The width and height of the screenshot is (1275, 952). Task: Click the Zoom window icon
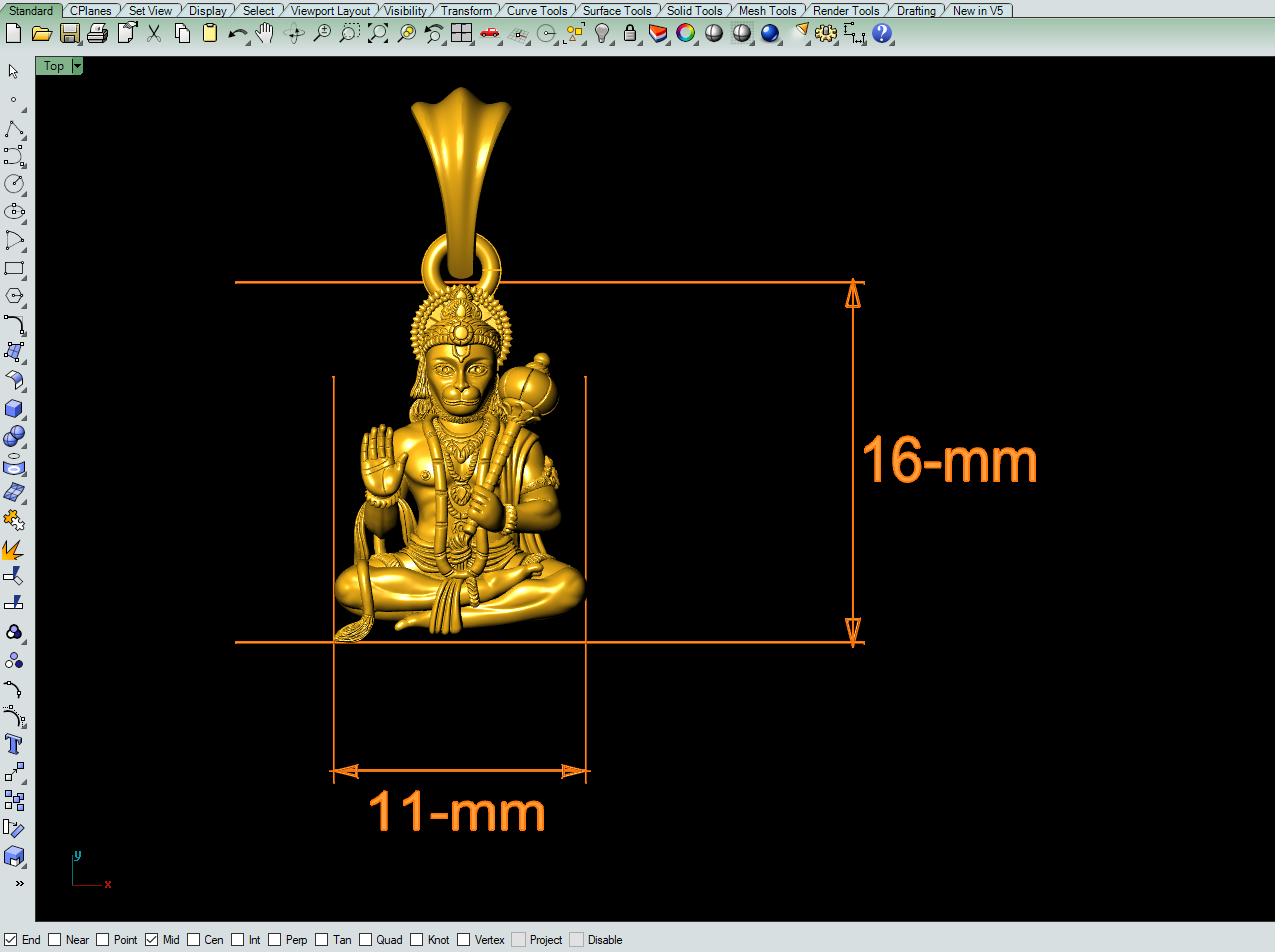point(349,34)
